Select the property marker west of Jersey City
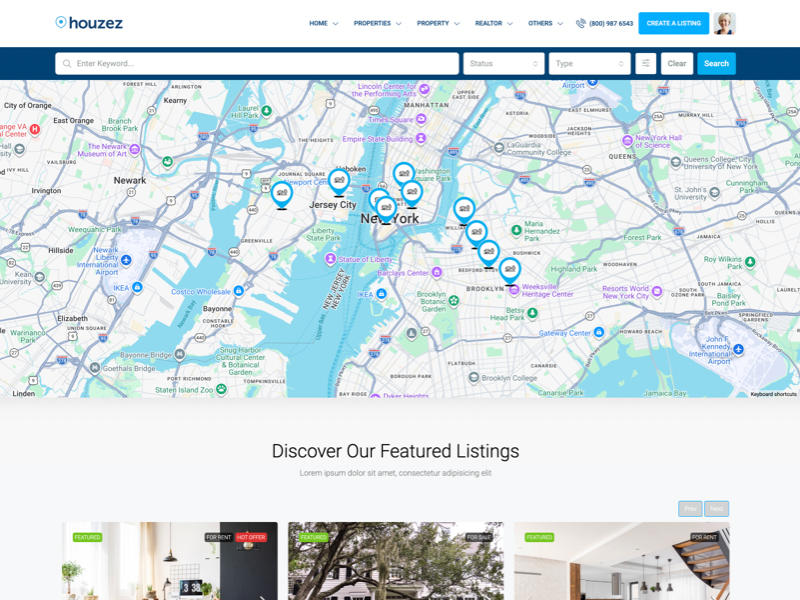 282,195
